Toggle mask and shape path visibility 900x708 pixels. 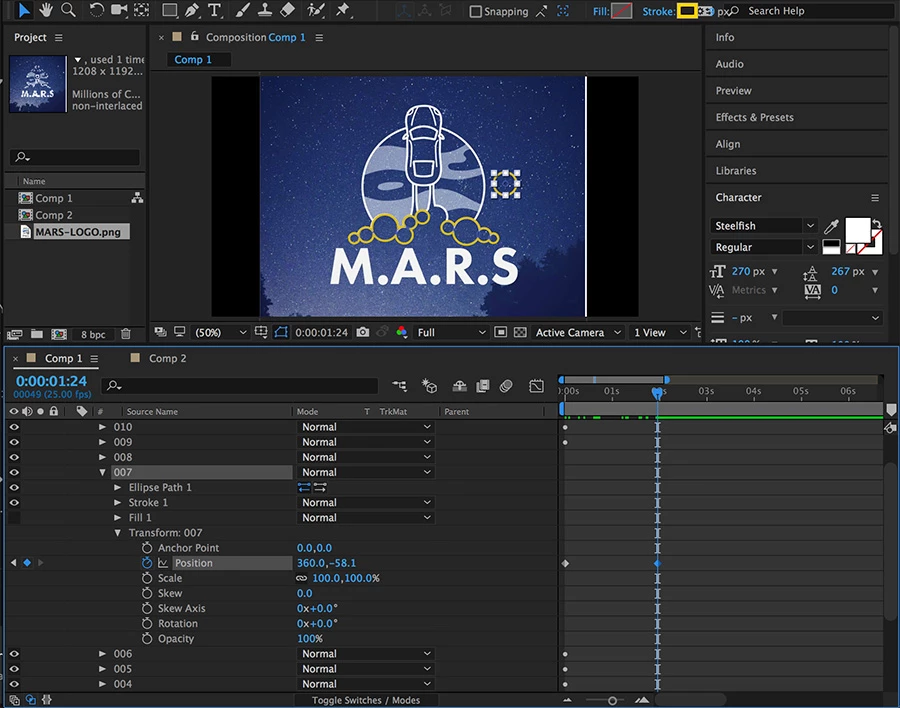click(x=281, y=332)
